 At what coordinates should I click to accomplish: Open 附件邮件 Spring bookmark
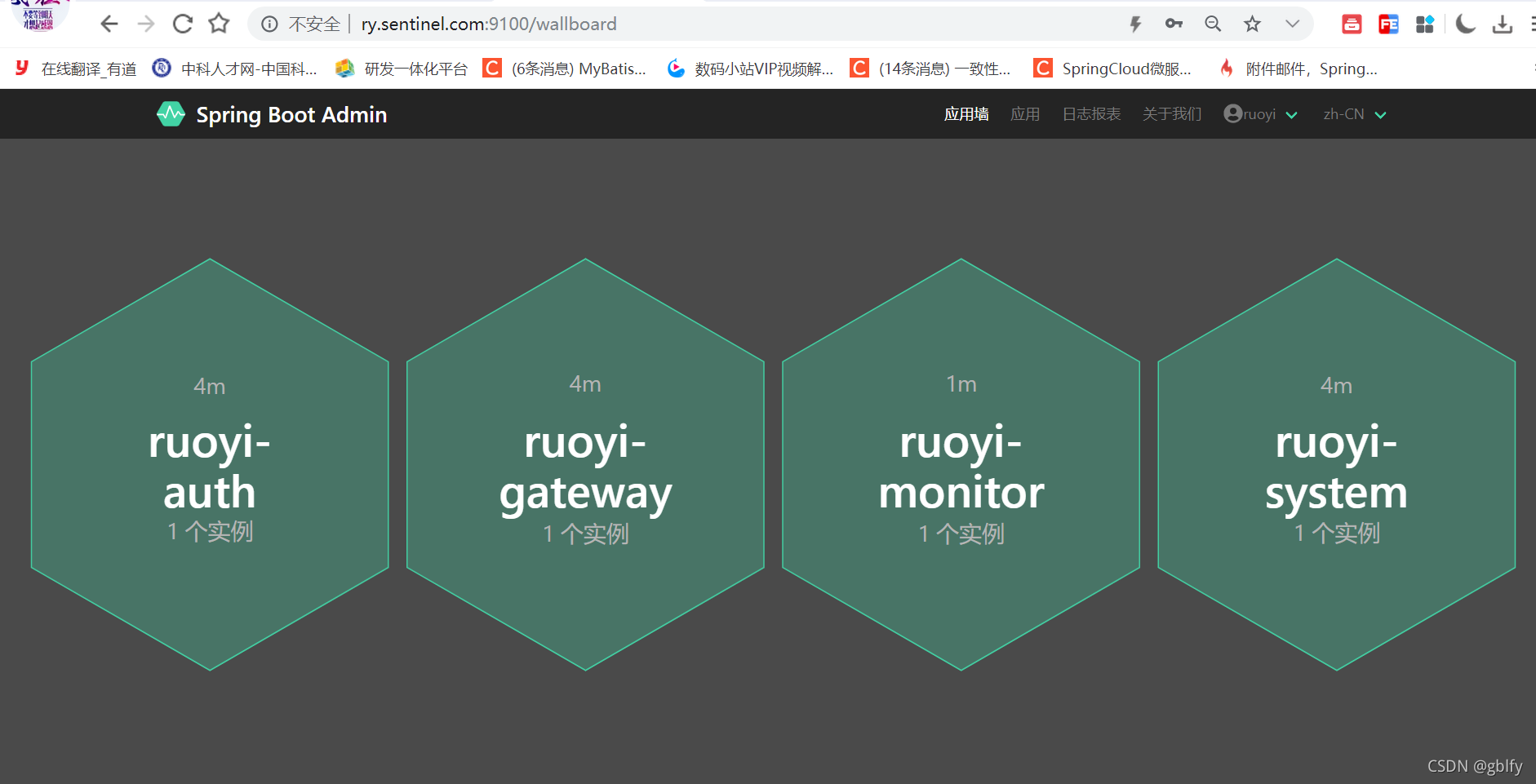[x=1298, y=69]
